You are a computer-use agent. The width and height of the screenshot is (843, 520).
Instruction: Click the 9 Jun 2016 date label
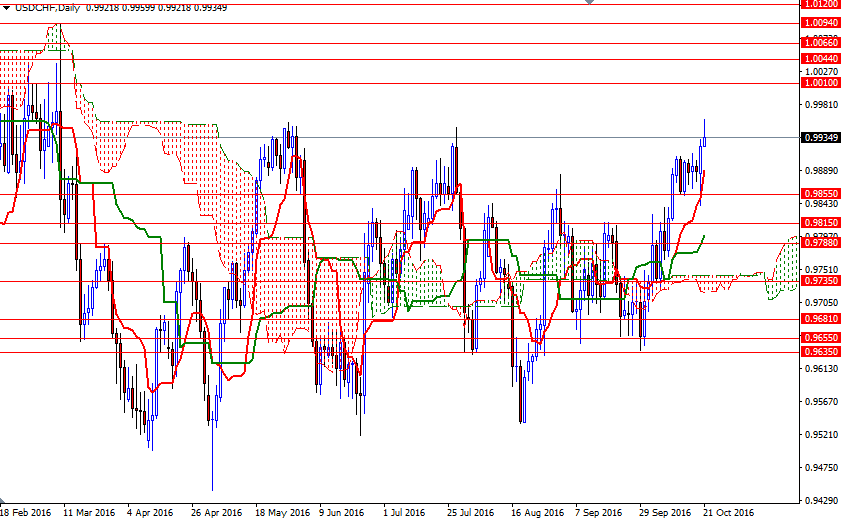[x=341, y=512]
